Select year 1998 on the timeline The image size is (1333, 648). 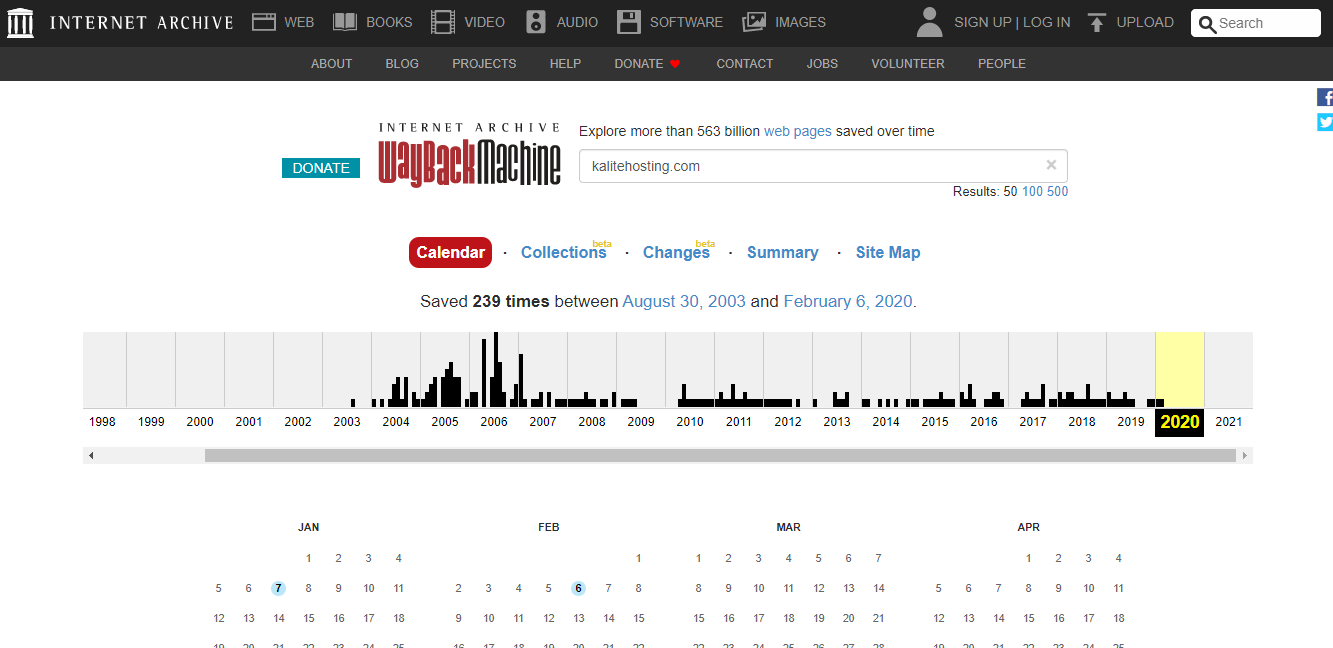102,422
